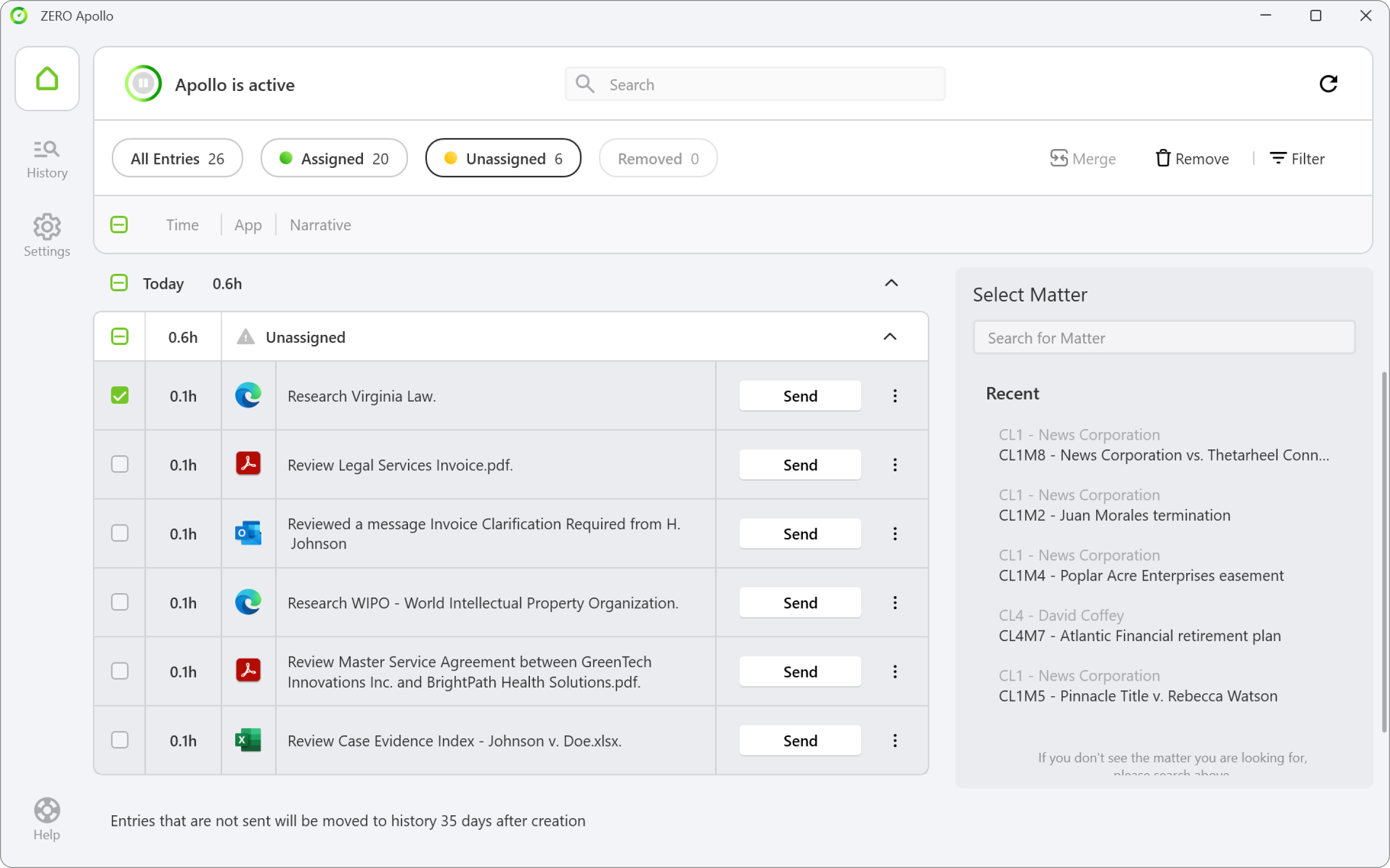Sort by the Narrative column header
This screenshot has width=1390, height=868.
[x=320, y=224]
